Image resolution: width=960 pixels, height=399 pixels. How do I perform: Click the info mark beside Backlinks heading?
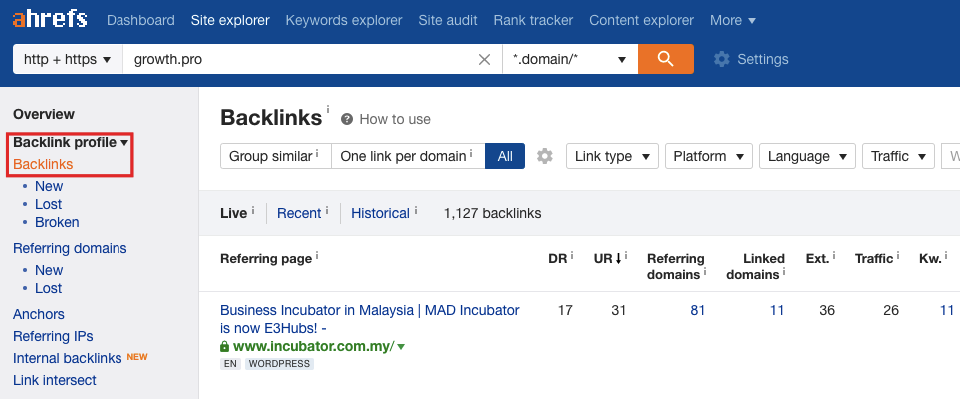point(328,110)
